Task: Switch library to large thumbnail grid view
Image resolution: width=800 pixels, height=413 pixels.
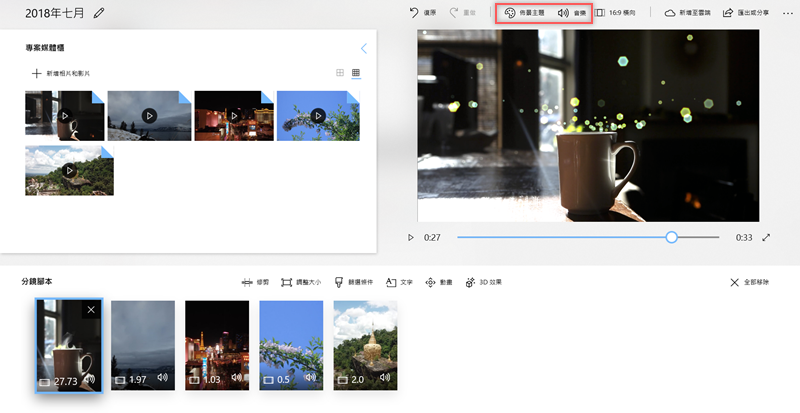Action: pos(340,72)
